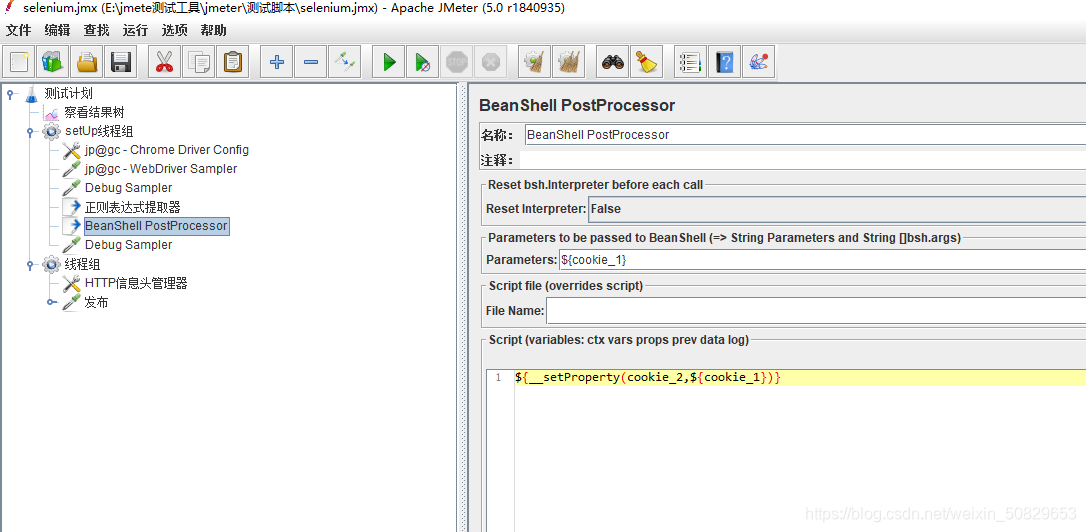Click the Expand All plus icon
Viewport: 1086px width, 532px height.
[x=276, y=63]
